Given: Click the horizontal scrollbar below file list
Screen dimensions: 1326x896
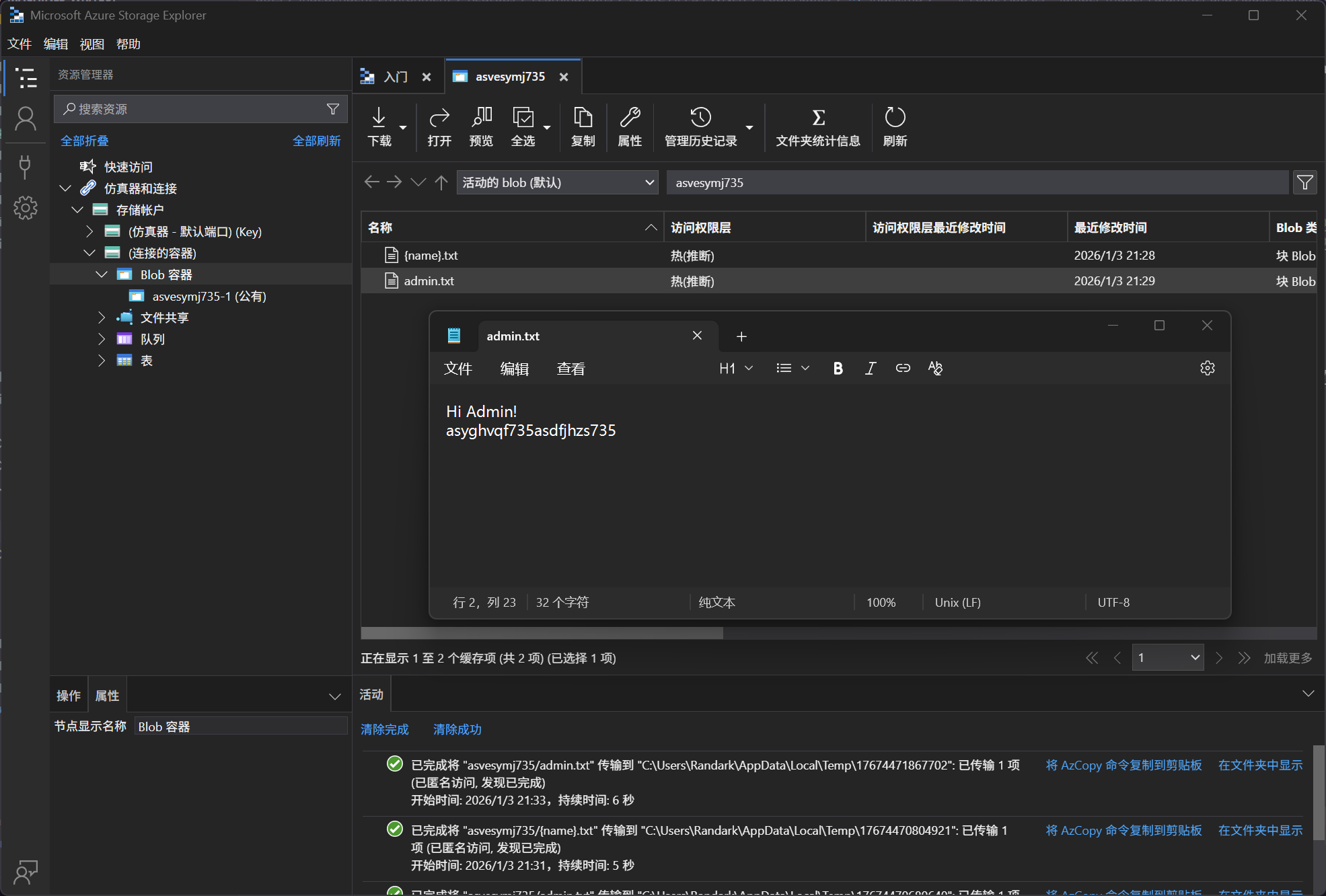Looking at the screenshot, I should coord(542,633).
